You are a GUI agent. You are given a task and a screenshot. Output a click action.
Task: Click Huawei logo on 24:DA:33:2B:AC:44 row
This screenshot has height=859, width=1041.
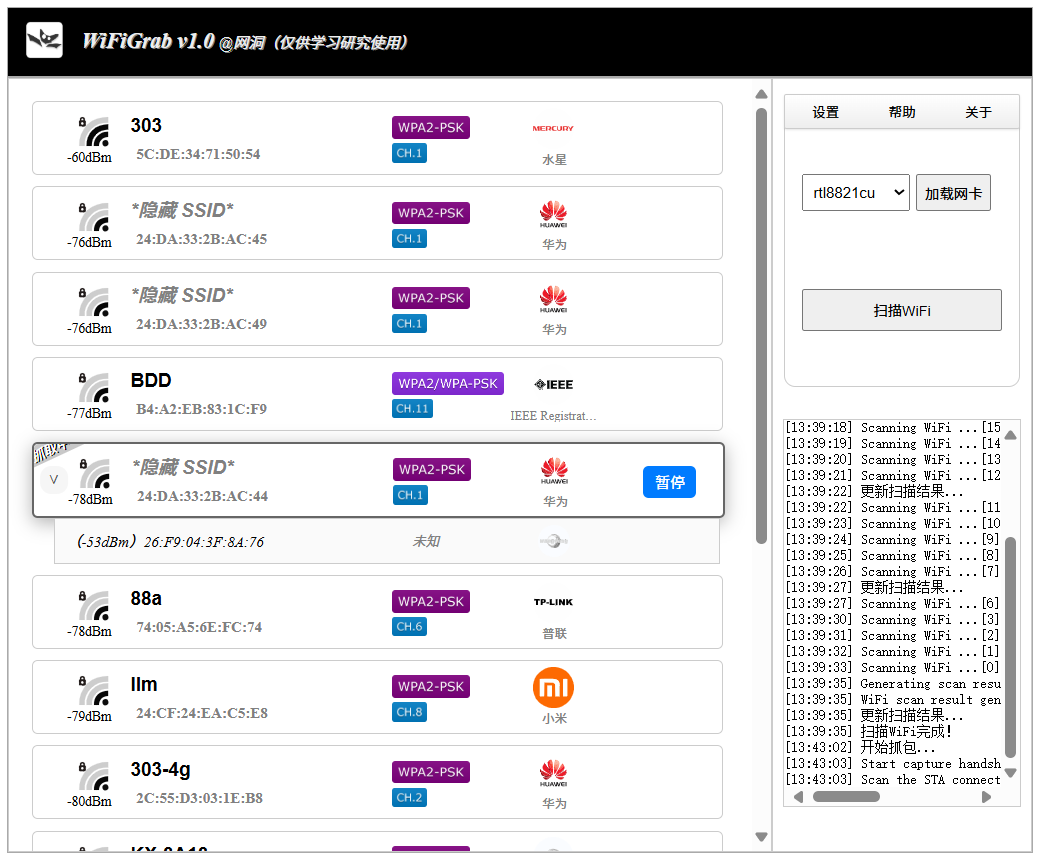[554, 471]
